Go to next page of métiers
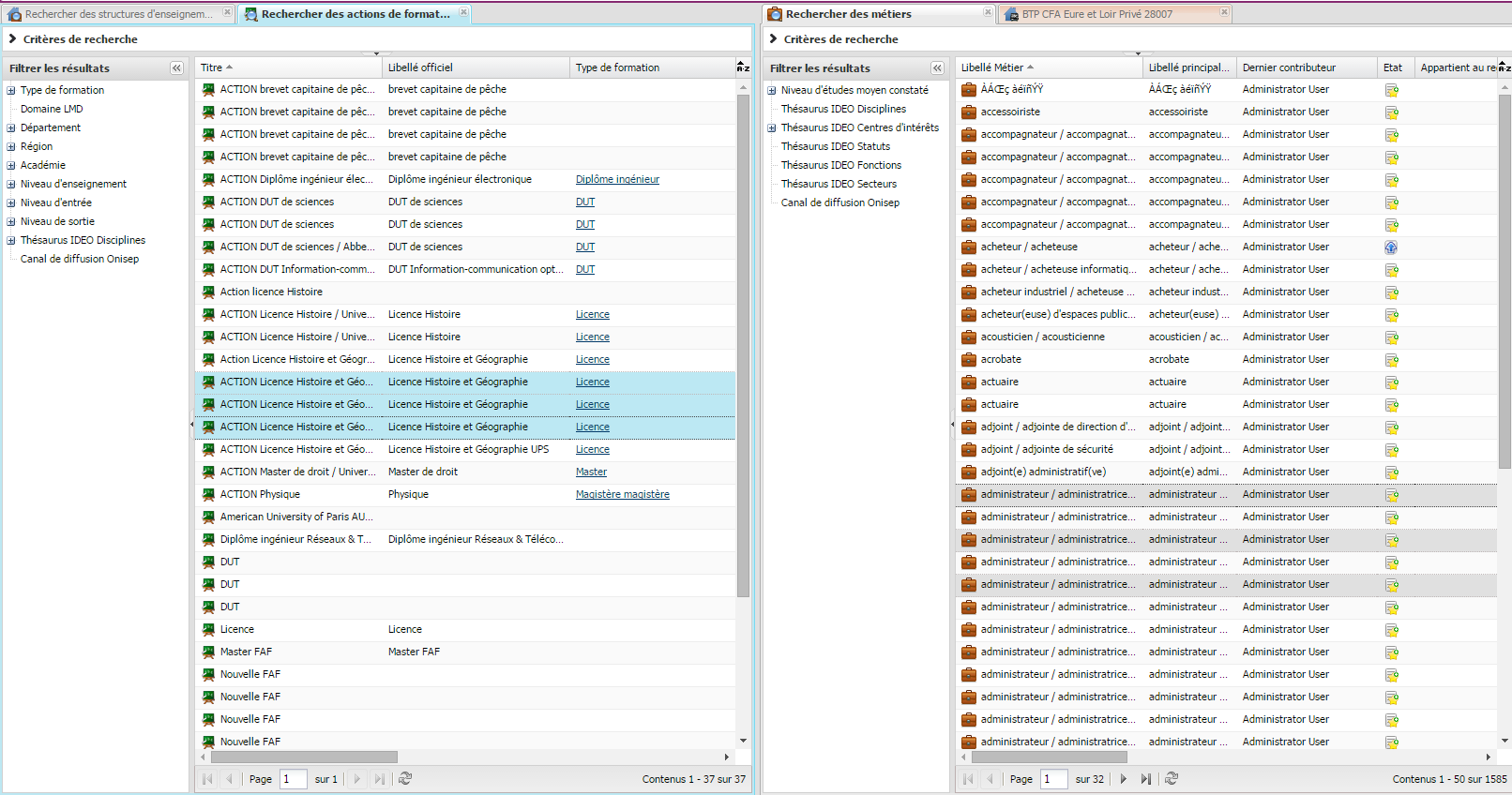1512x795 pixels. (x=1123, y=778)
